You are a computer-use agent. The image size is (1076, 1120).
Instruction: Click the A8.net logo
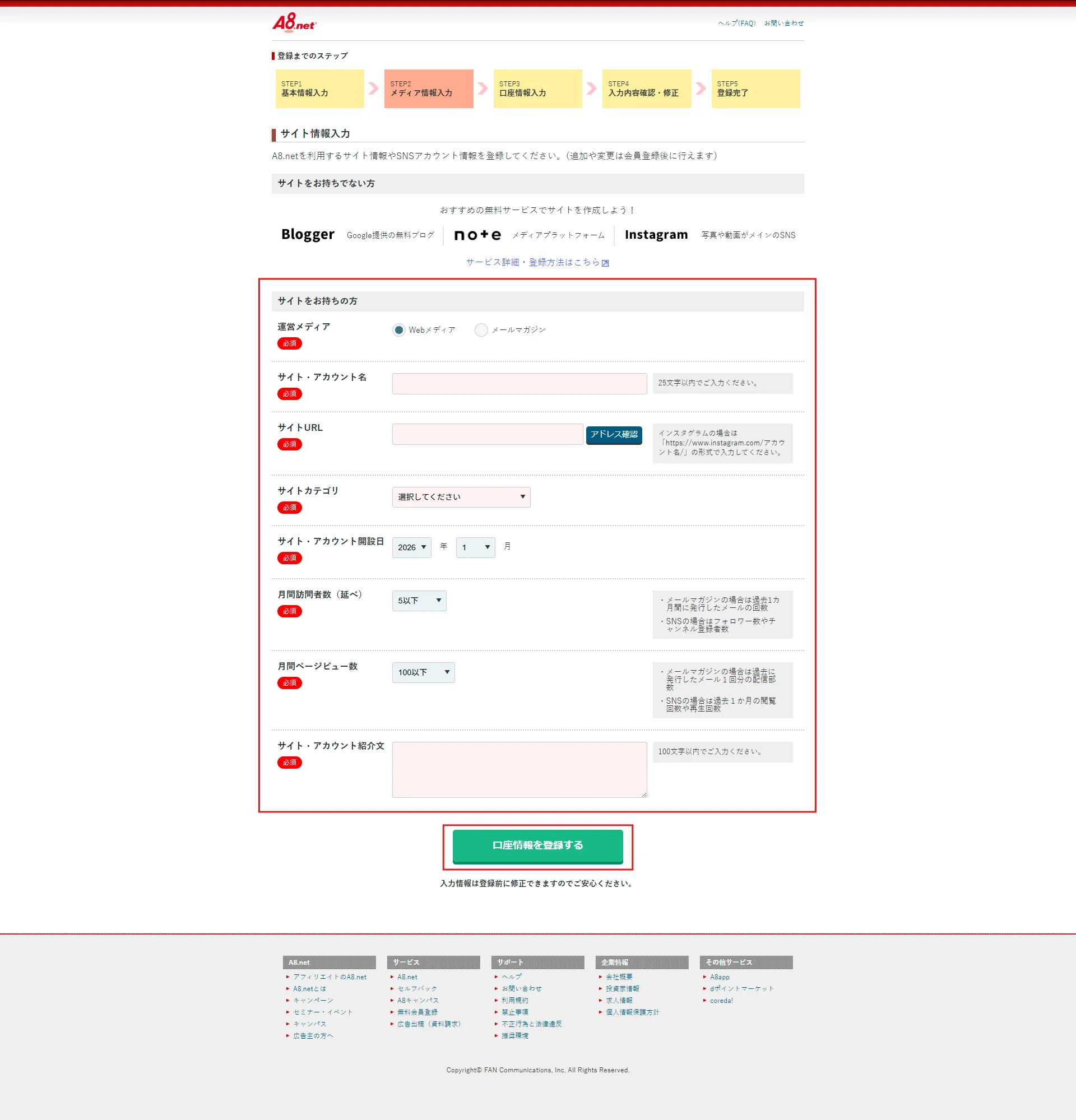(294, 23)
